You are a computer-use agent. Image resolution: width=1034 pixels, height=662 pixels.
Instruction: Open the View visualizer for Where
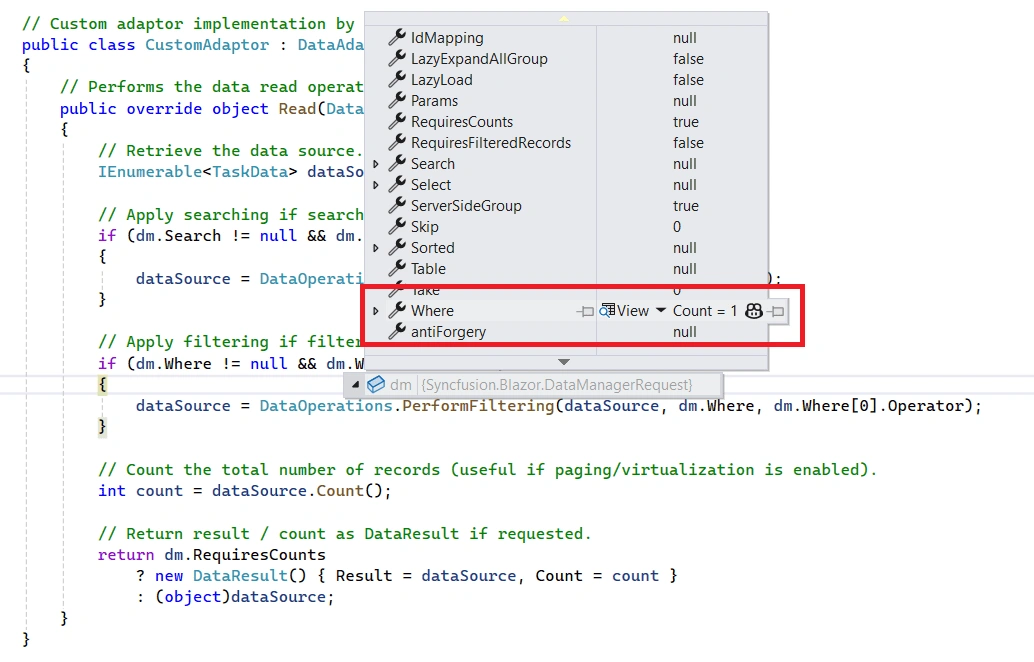click(x=633, y=311)
